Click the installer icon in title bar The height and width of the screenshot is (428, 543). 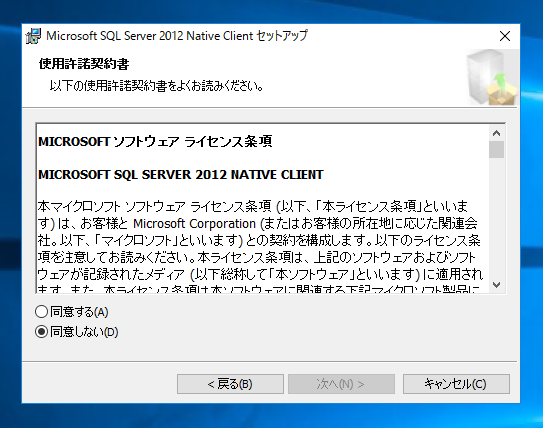34,36
